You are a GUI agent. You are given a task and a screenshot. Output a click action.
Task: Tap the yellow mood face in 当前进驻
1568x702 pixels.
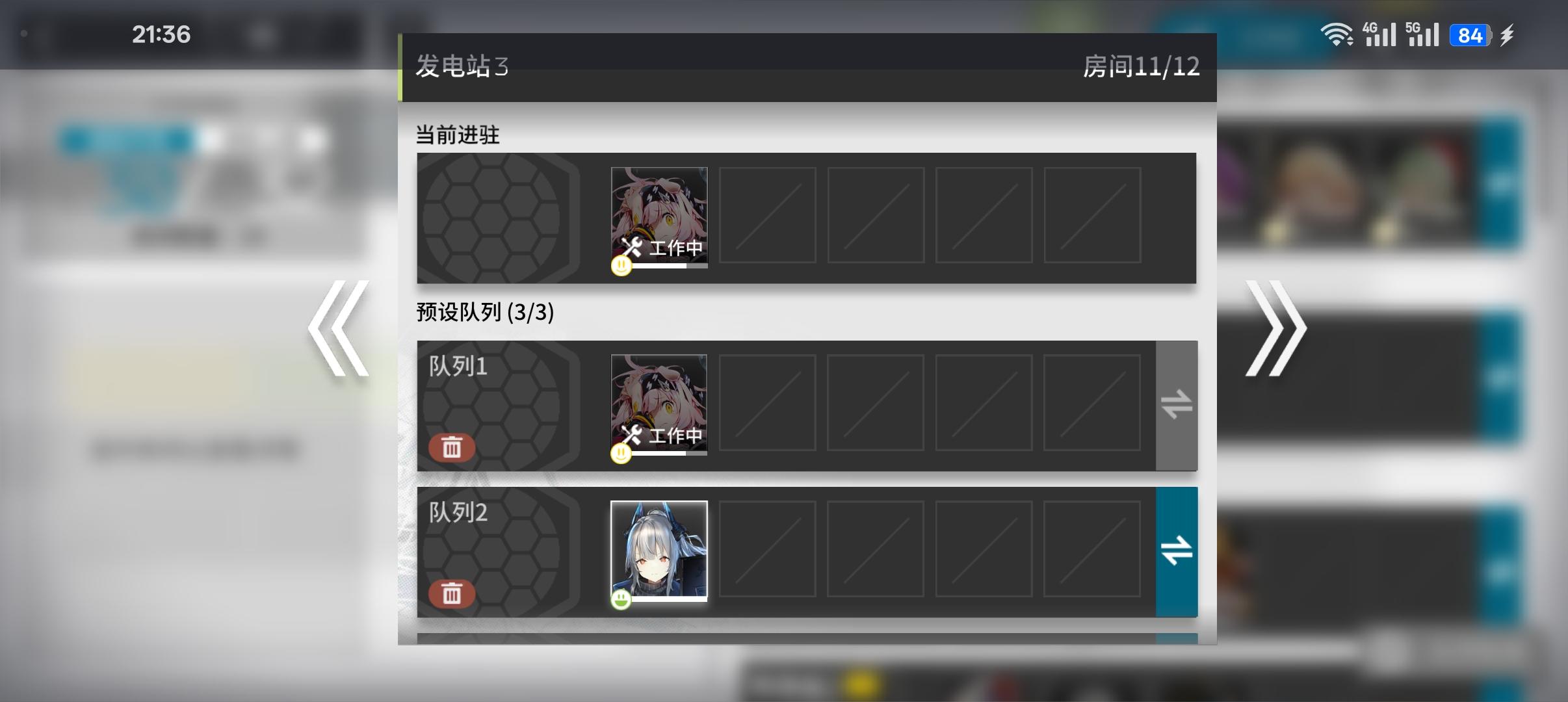click(621, 265)
